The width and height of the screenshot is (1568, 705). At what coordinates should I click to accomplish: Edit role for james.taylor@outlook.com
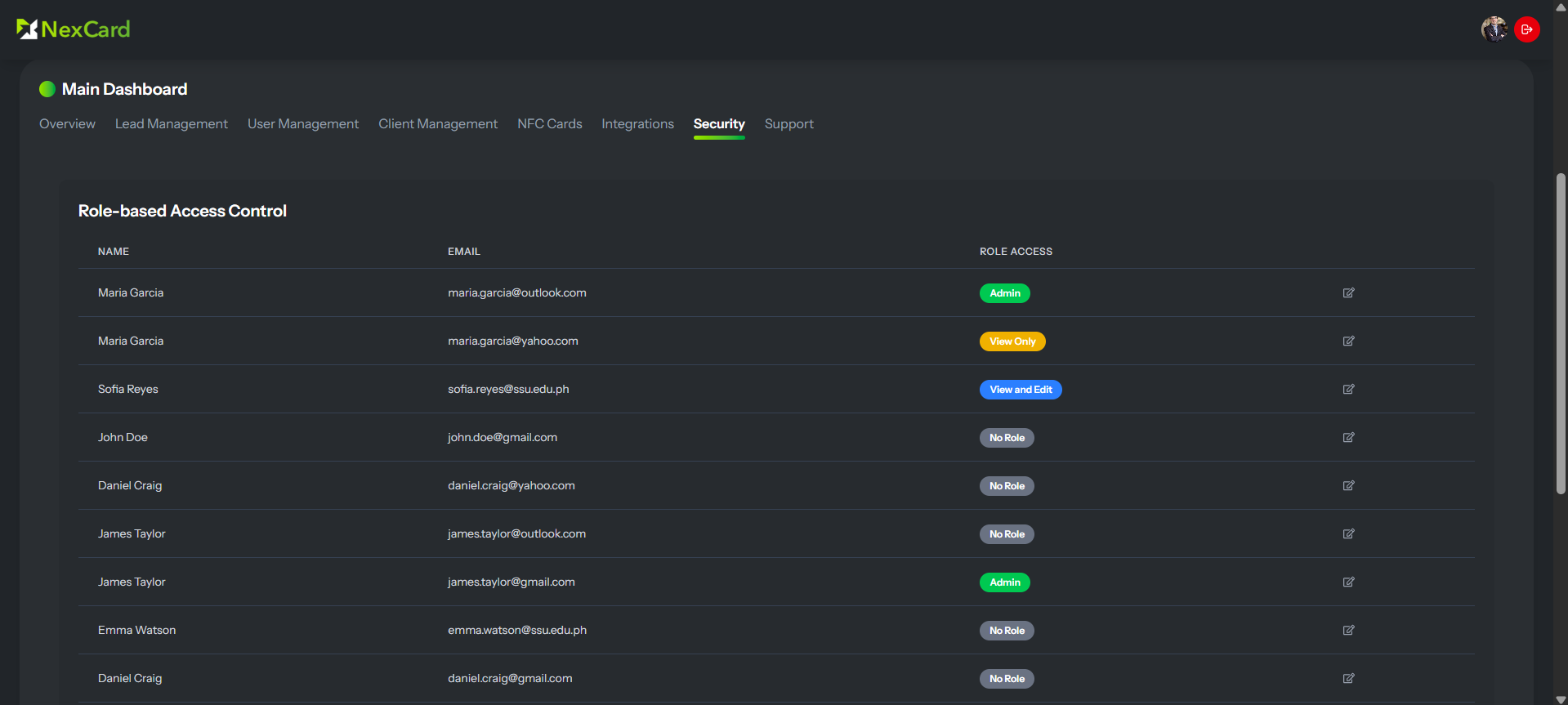(x=1348, y=533)
